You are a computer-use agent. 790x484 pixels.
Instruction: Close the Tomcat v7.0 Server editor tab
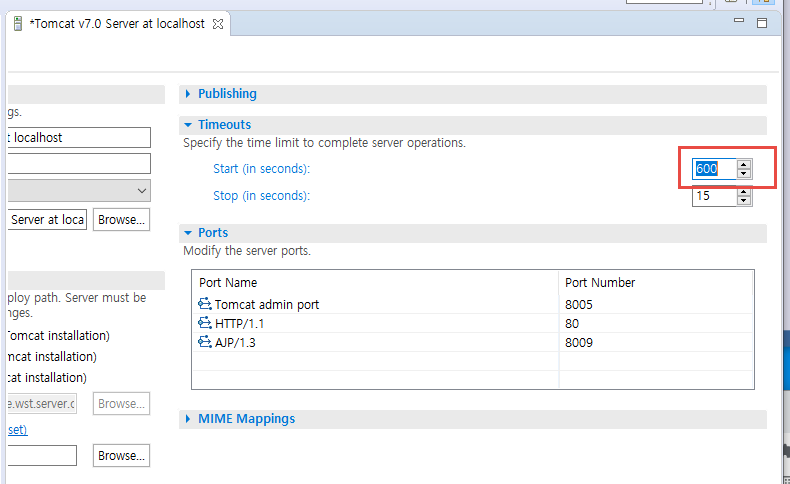click(x=218, y=24)
